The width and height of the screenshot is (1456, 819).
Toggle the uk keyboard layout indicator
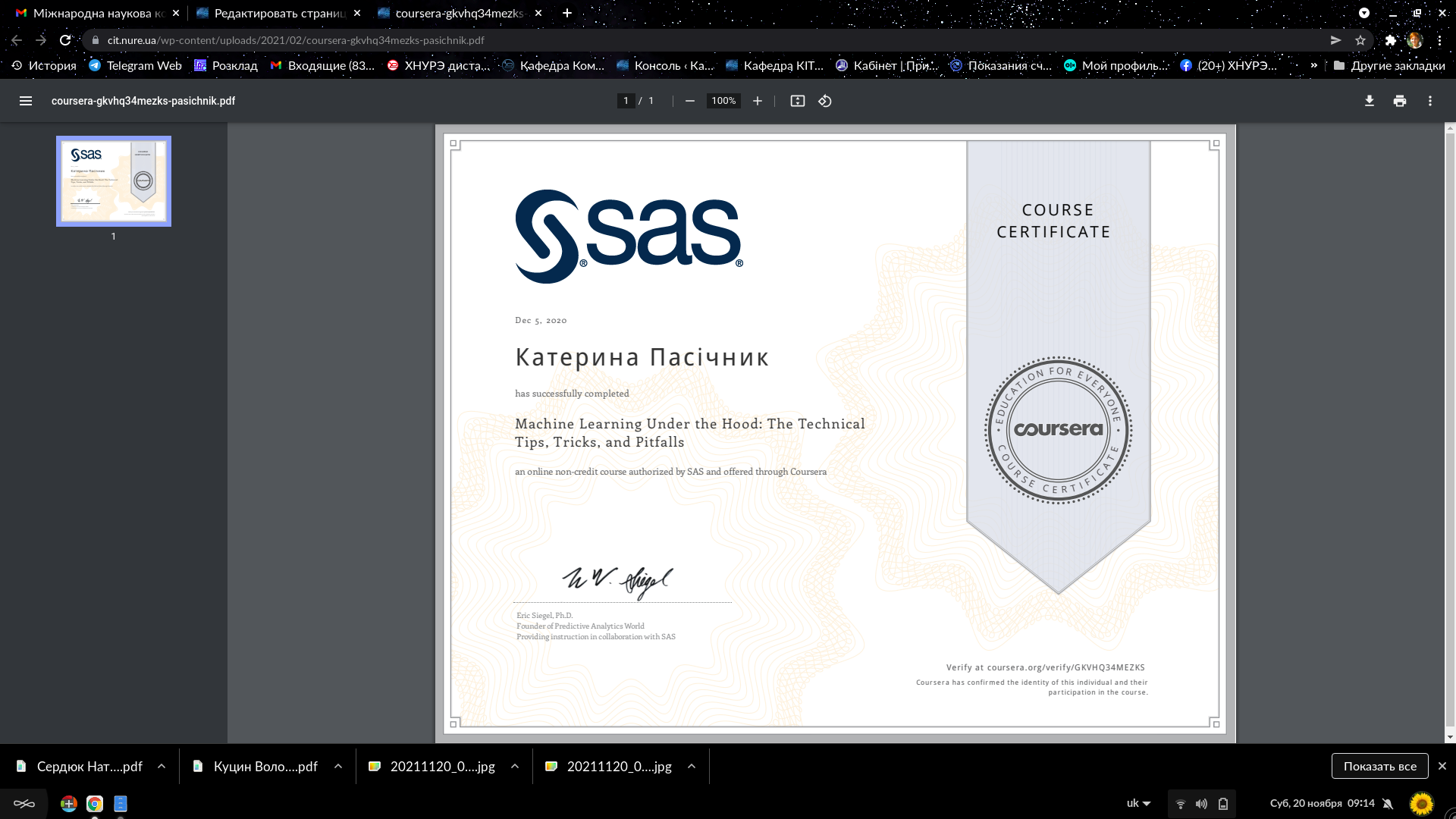tap(1138, 803)
